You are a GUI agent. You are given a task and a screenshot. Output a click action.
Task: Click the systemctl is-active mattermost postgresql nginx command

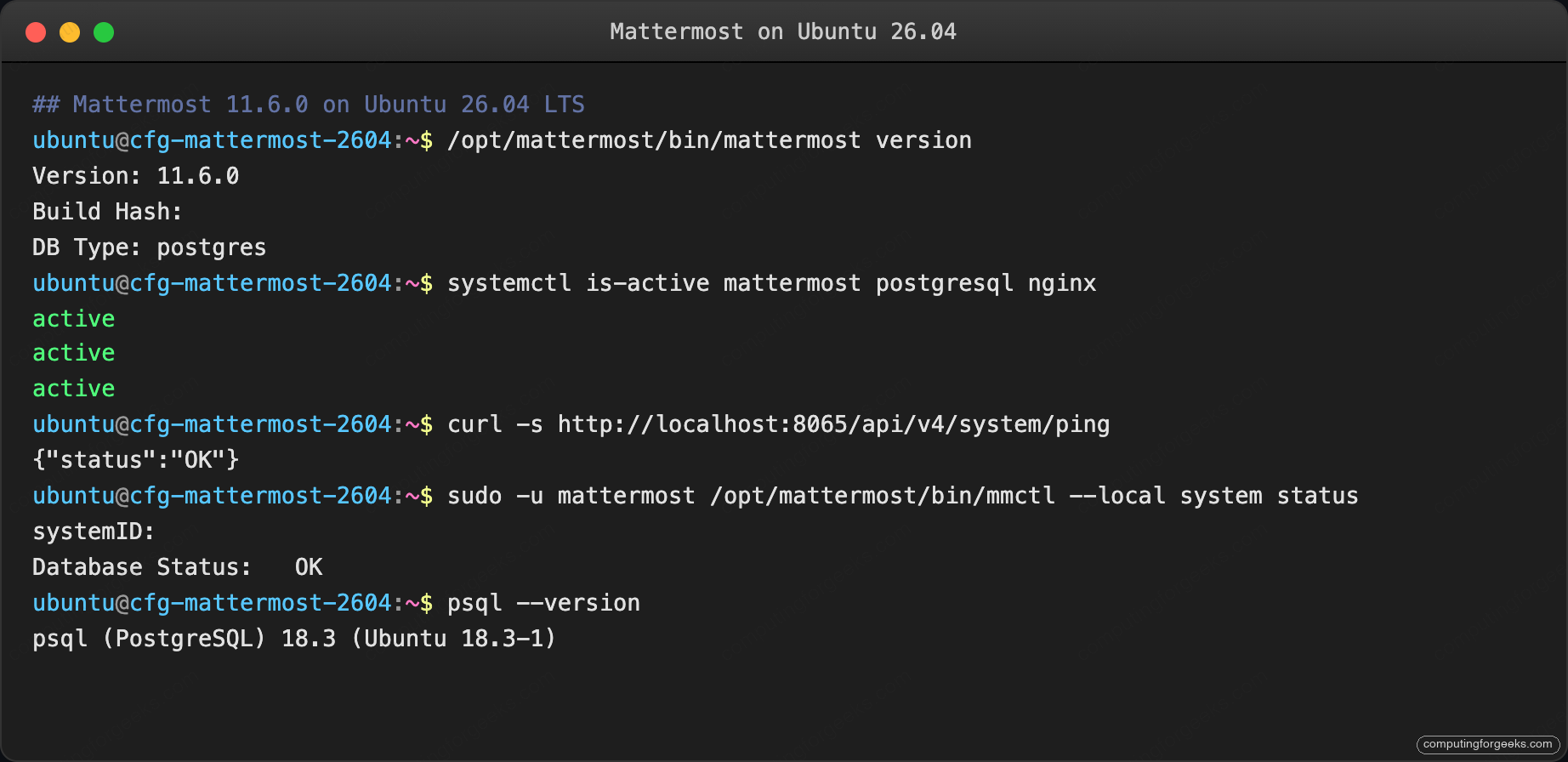(772, 283)
